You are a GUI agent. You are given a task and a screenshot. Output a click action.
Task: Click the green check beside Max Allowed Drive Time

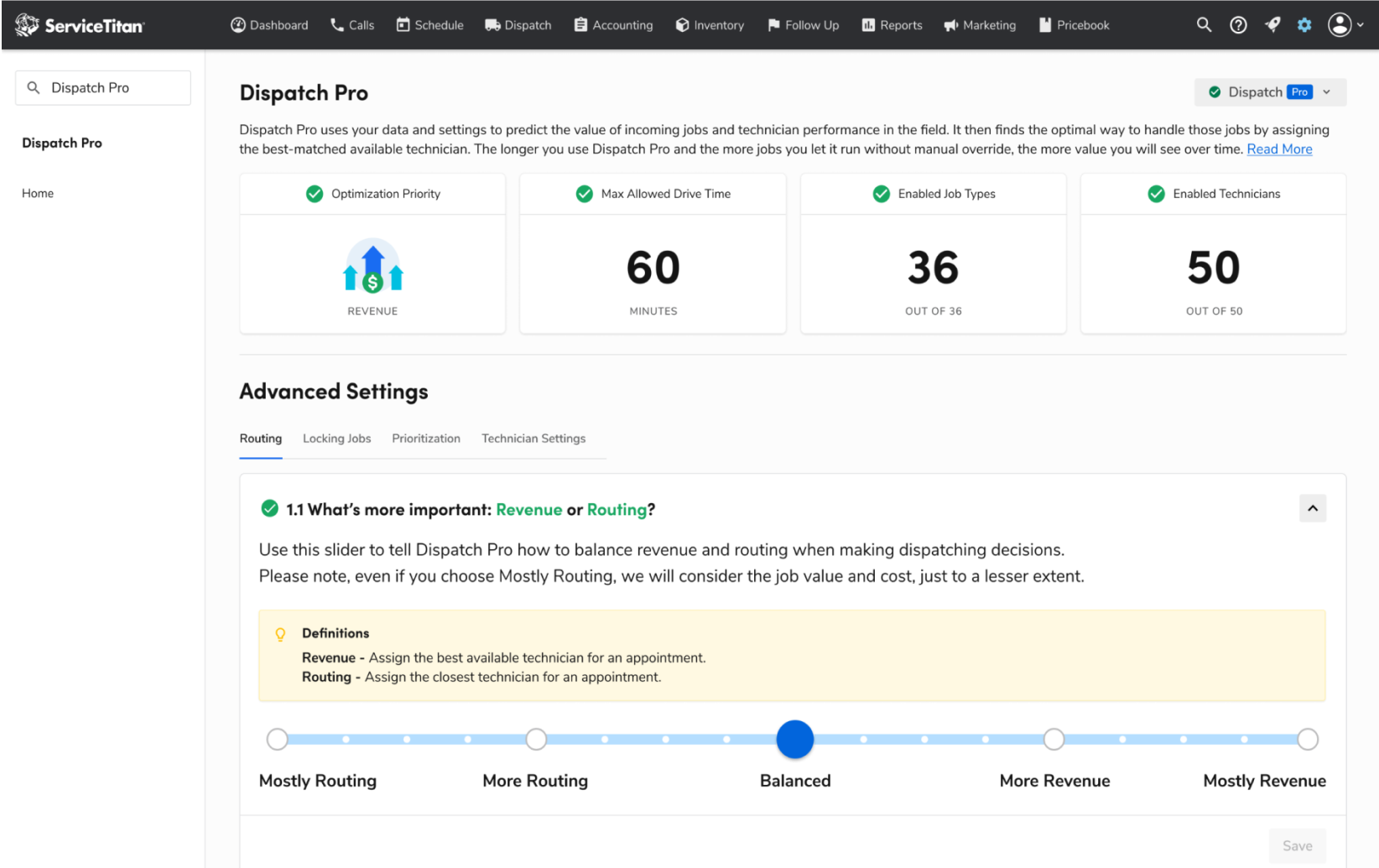[585, 194]
